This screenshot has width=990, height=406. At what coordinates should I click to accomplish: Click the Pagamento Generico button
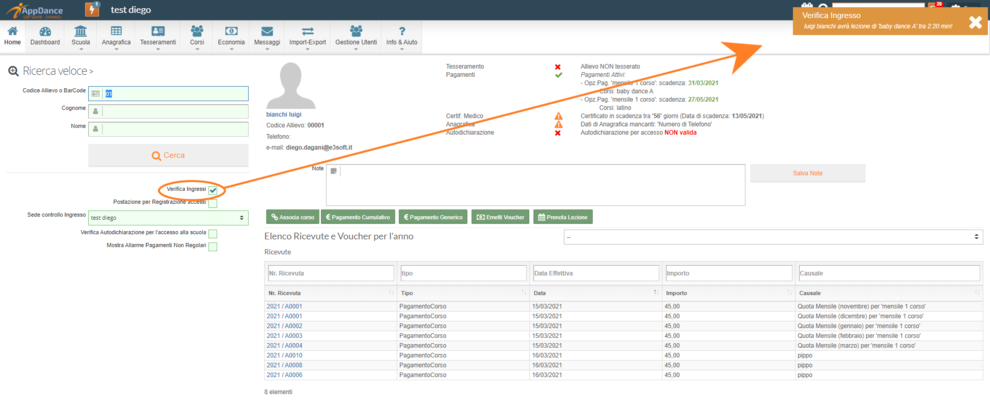433,217
